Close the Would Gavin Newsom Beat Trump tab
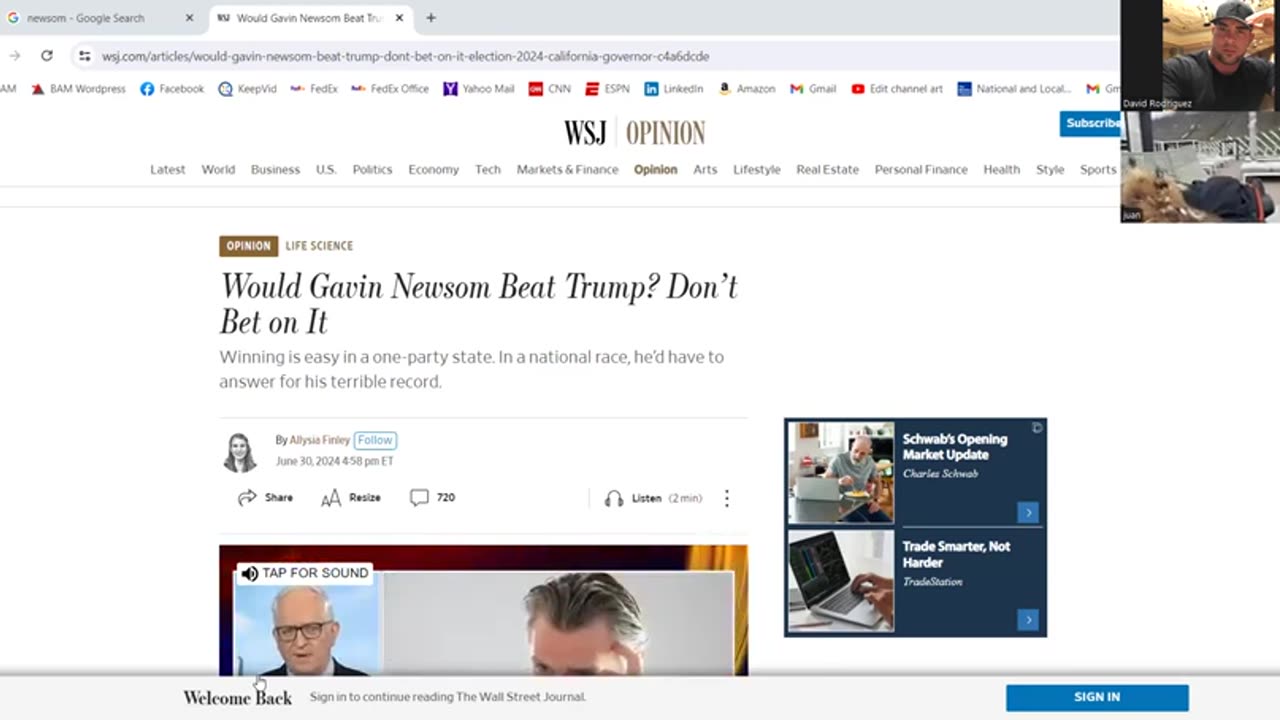This screenshot has width=1280, height=720. 399,18
